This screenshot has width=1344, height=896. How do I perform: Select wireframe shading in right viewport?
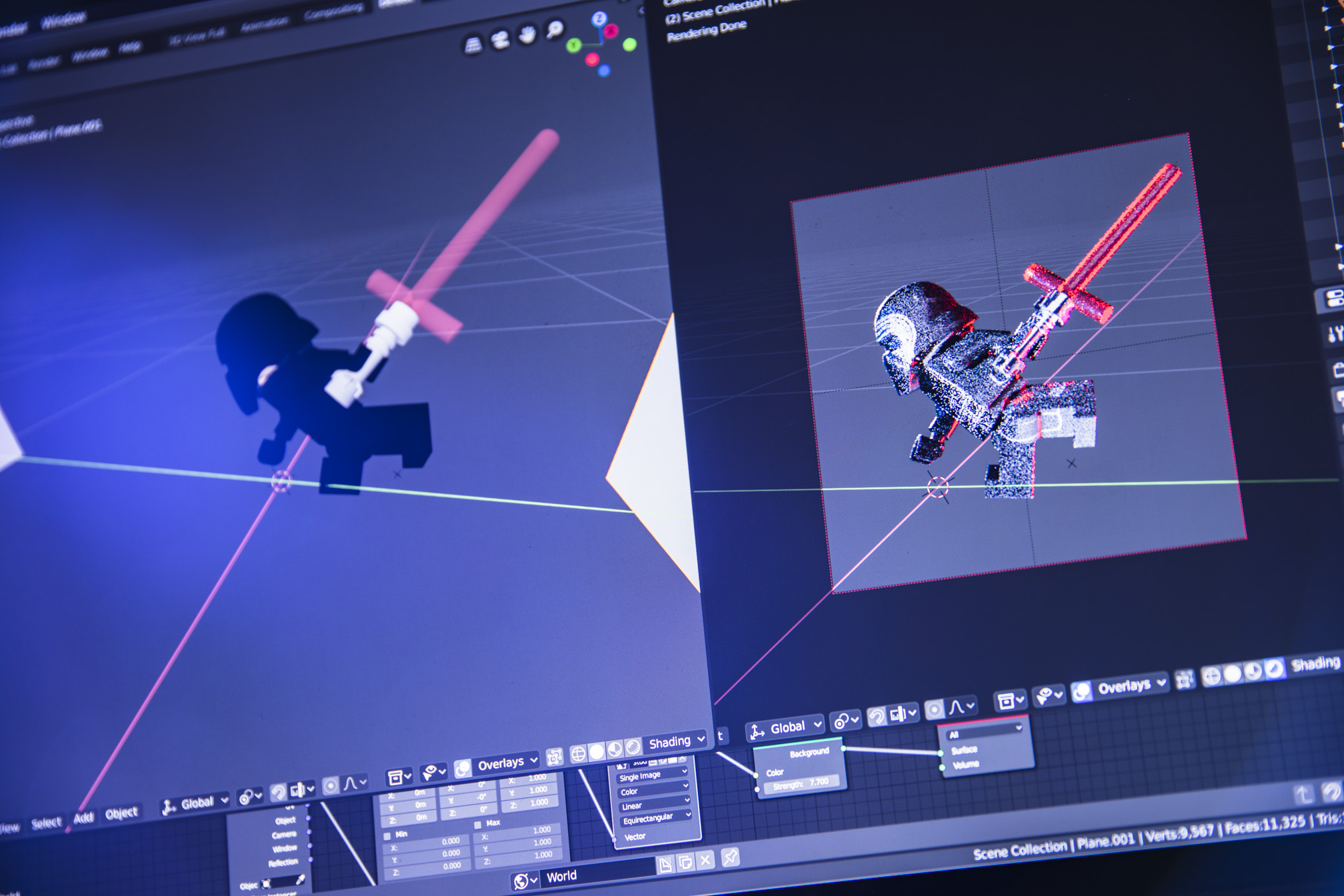point(1211,676)
